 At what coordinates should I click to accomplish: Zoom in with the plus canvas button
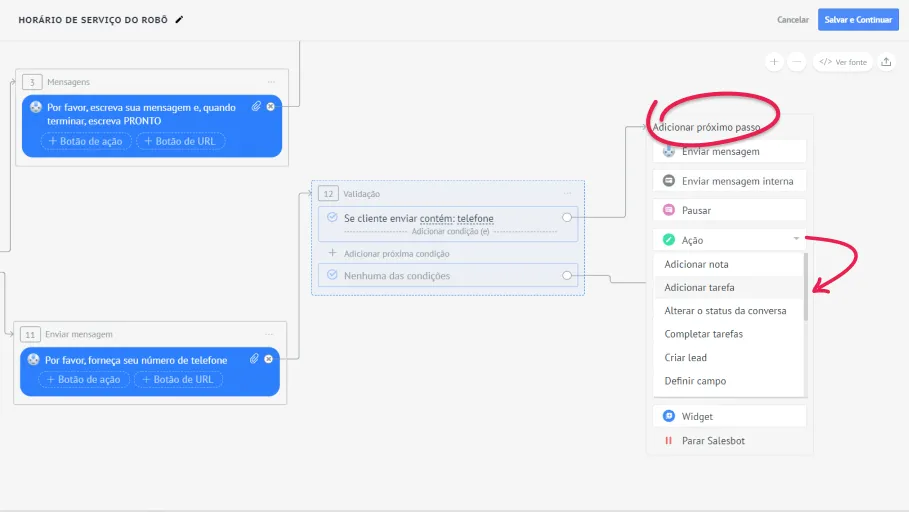[x=774, y=61]
